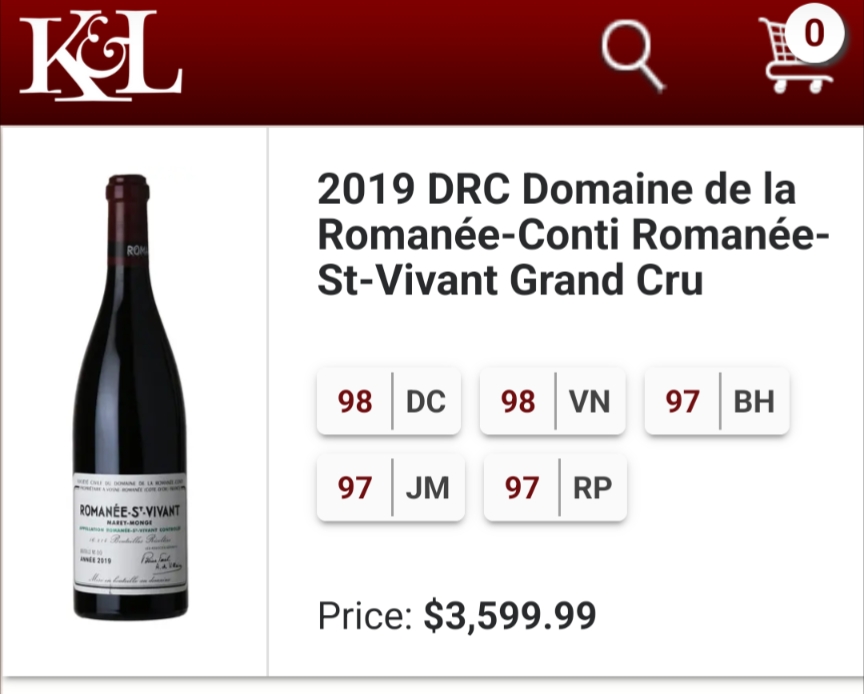
Task: Open the 97 RP rating badge
Action: 555,488
